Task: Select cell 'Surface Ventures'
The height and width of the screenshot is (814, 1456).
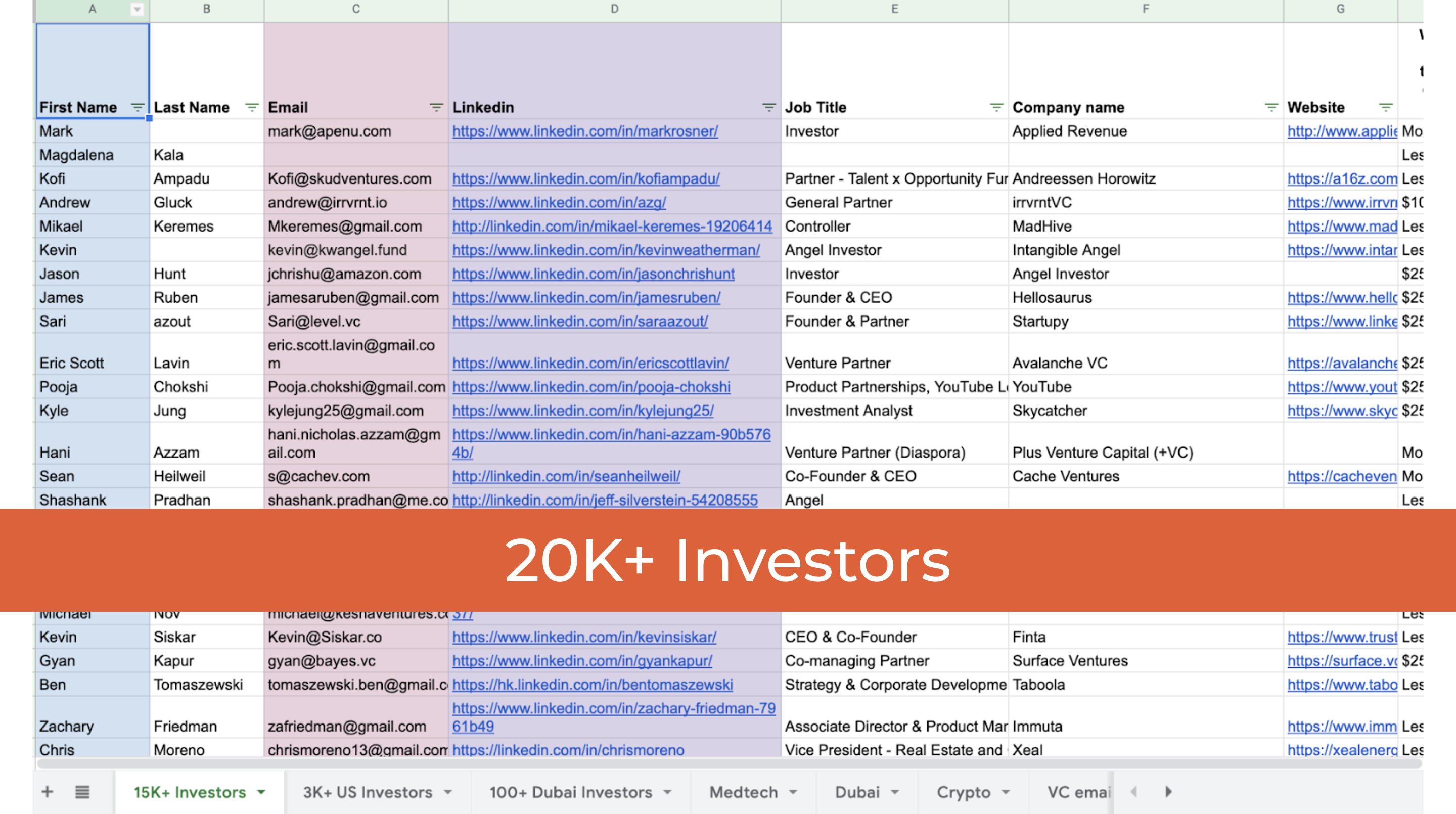Action: point(1146,661)
